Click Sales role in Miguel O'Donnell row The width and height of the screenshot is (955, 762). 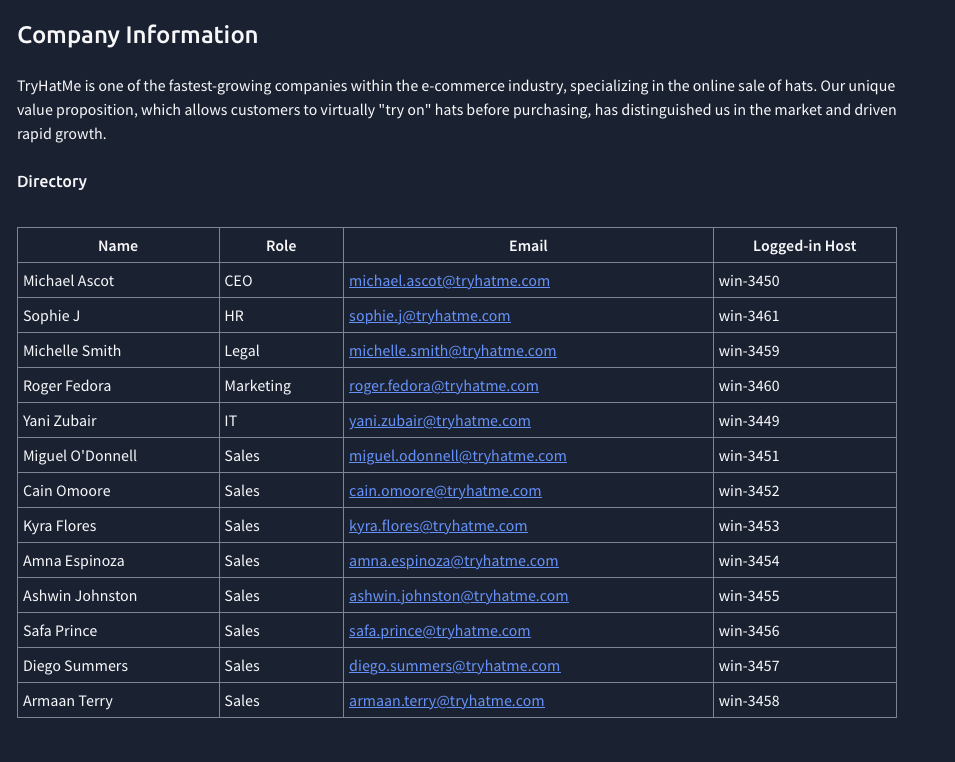click(x=242, y=456)
